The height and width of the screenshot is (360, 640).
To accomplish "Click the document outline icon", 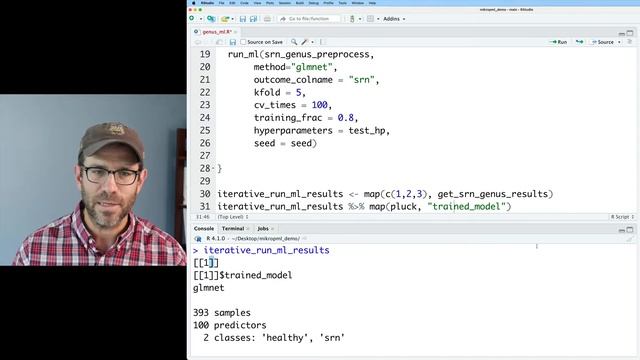I will [630, 42].
